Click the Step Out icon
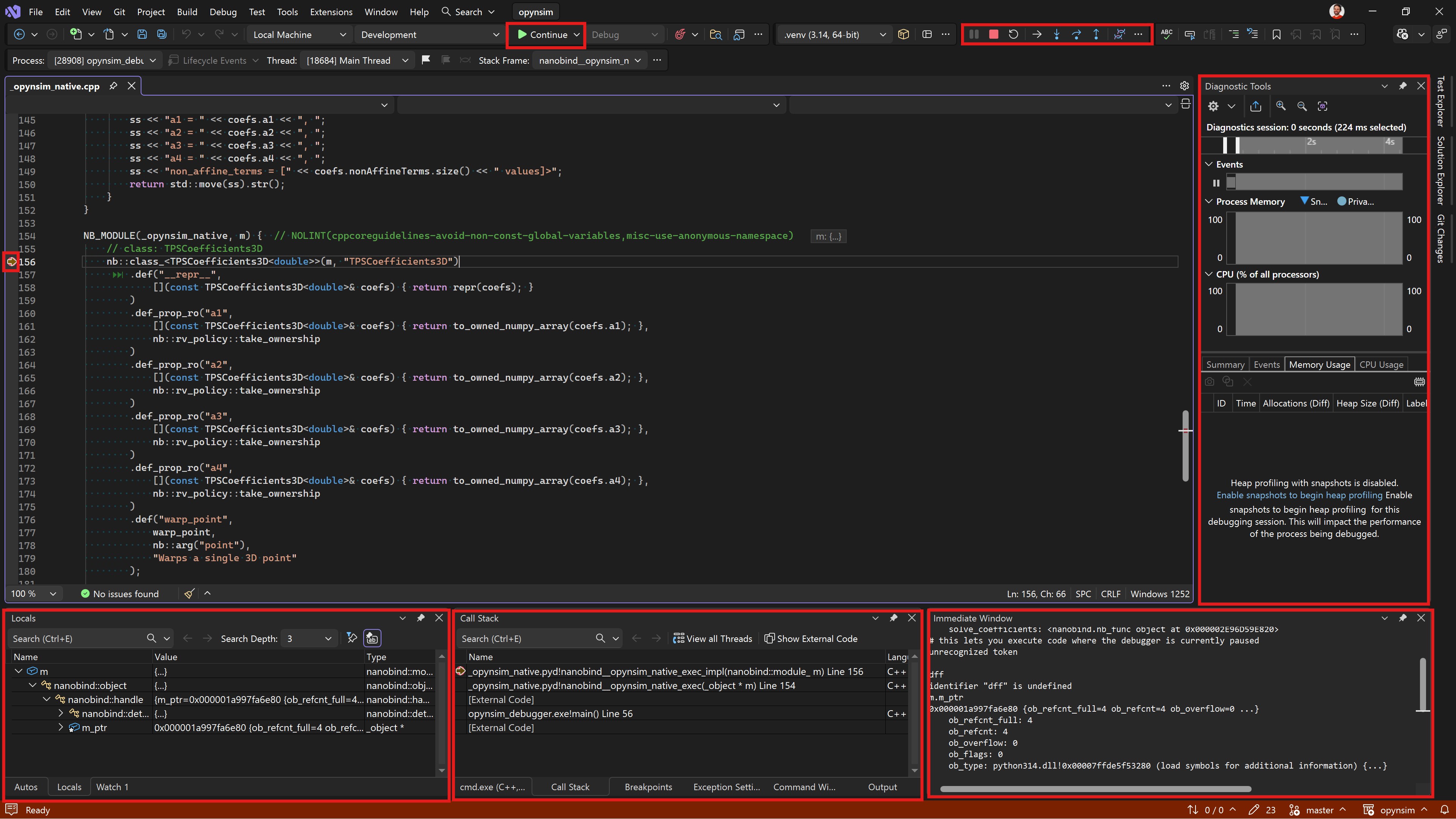The image size is (1456, 819). [1096, 35]
